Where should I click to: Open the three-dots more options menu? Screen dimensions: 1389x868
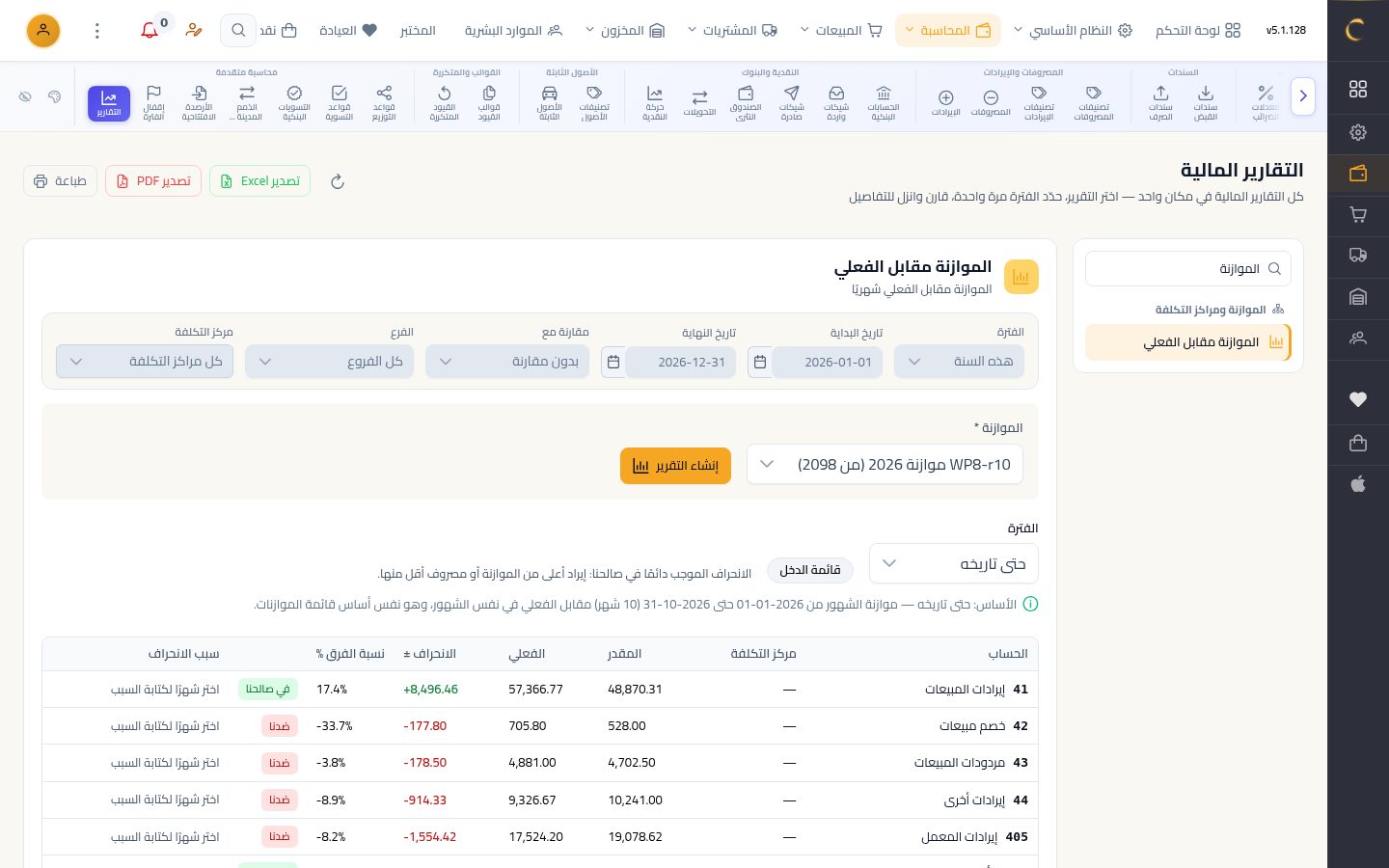97,30
